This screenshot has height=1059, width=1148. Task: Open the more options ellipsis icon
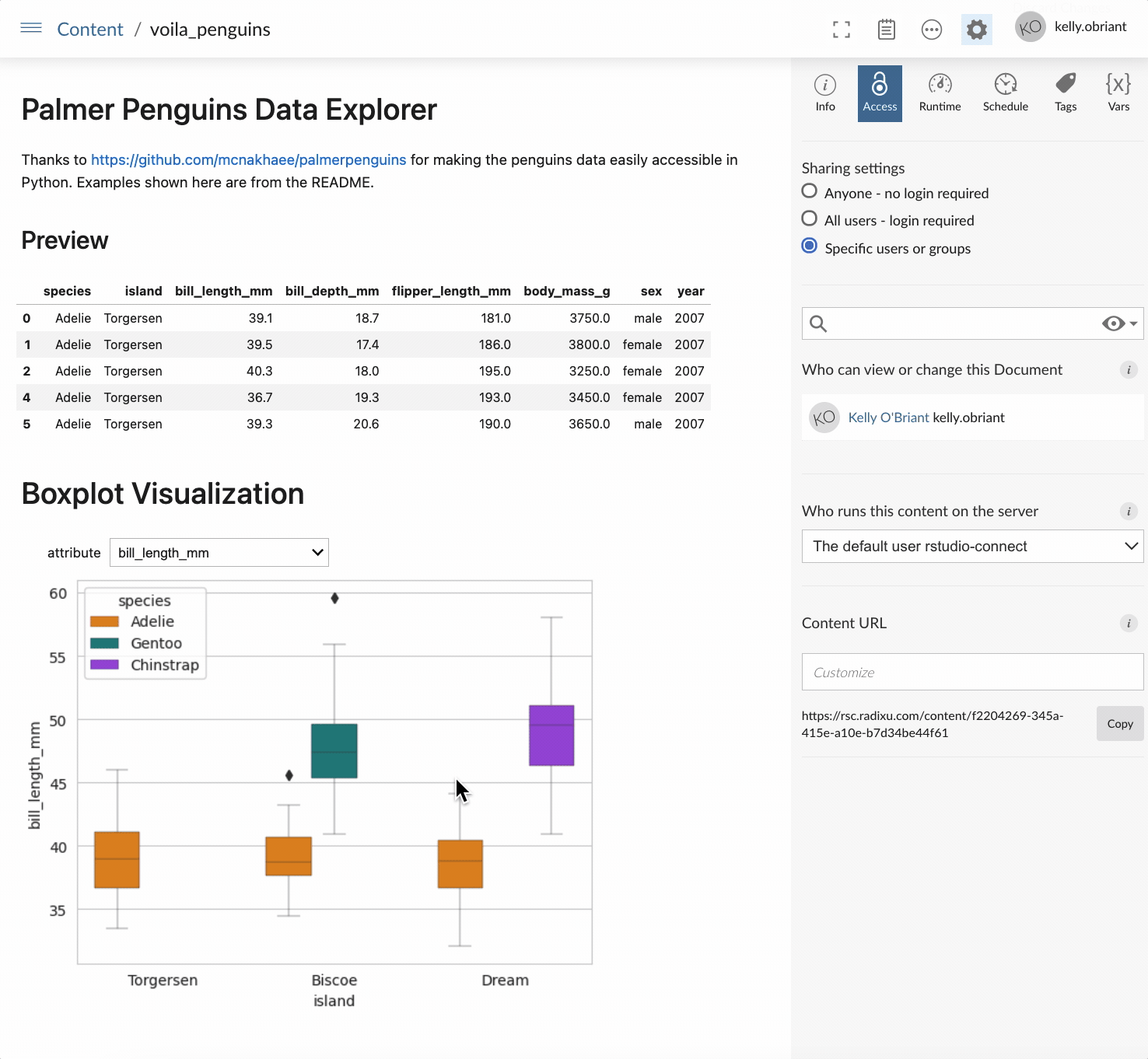[931, 30]
